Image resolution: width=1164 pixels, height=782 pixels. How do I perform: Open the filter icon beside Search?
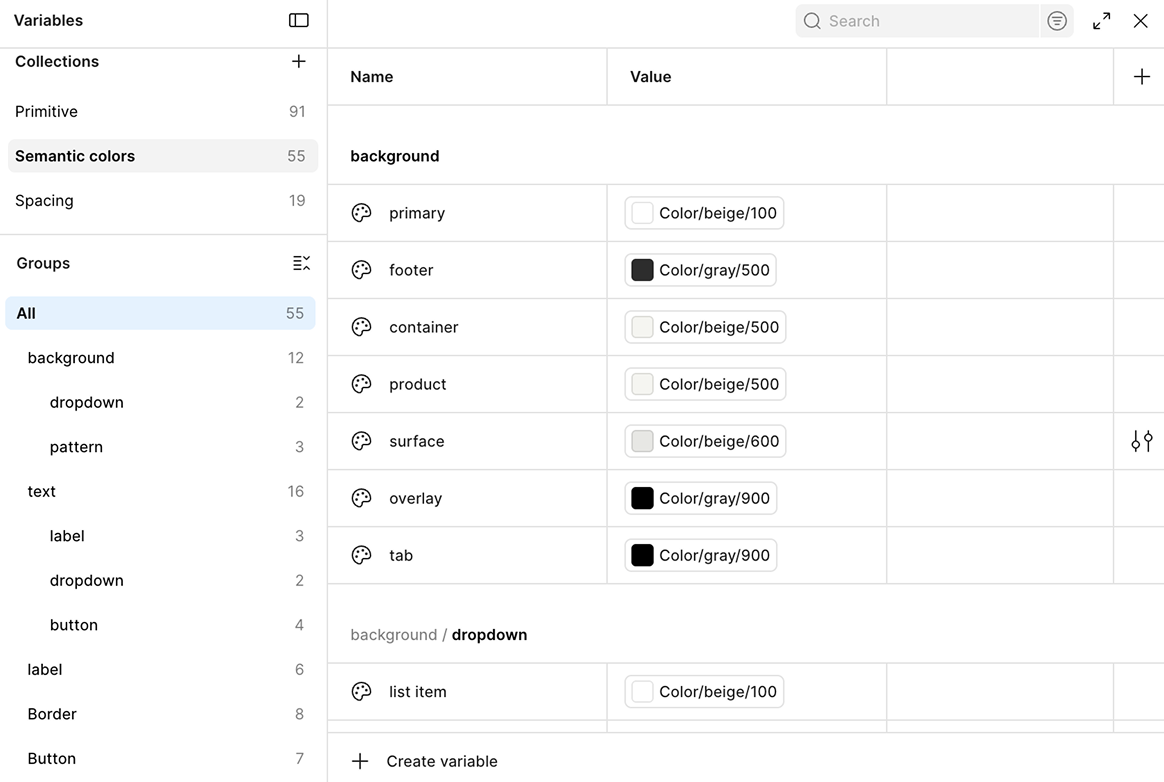pos(1056,21)
